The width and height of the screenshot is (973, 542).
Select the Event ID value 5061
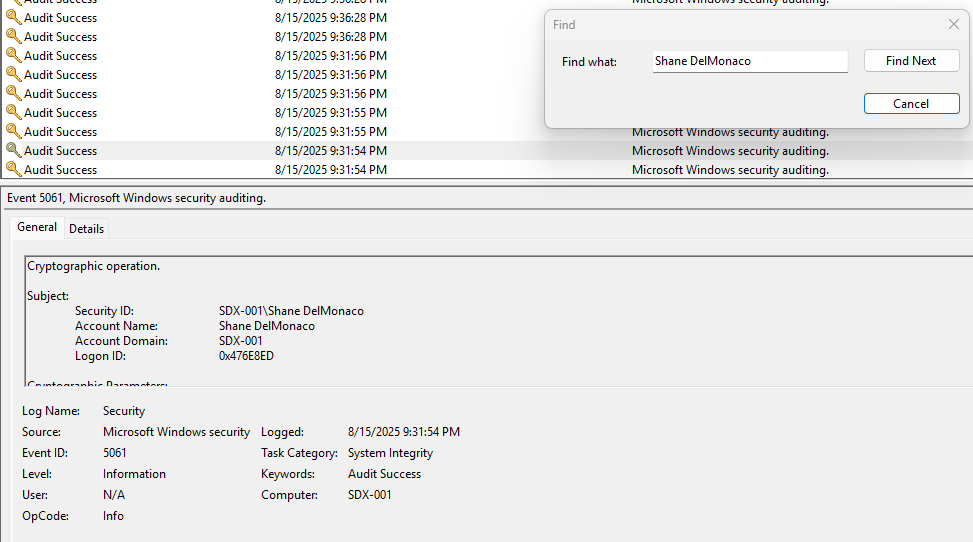pyautogui.click(x=115, y=453)
